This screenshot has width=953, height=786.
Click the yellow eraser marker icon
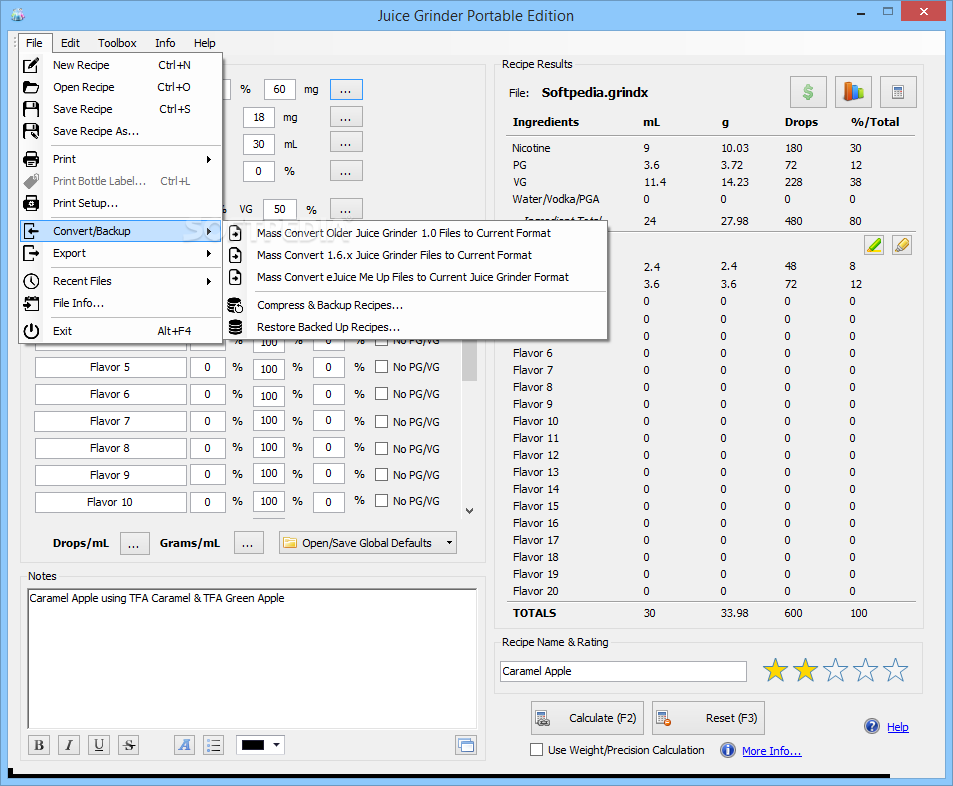tap(902, 245)
